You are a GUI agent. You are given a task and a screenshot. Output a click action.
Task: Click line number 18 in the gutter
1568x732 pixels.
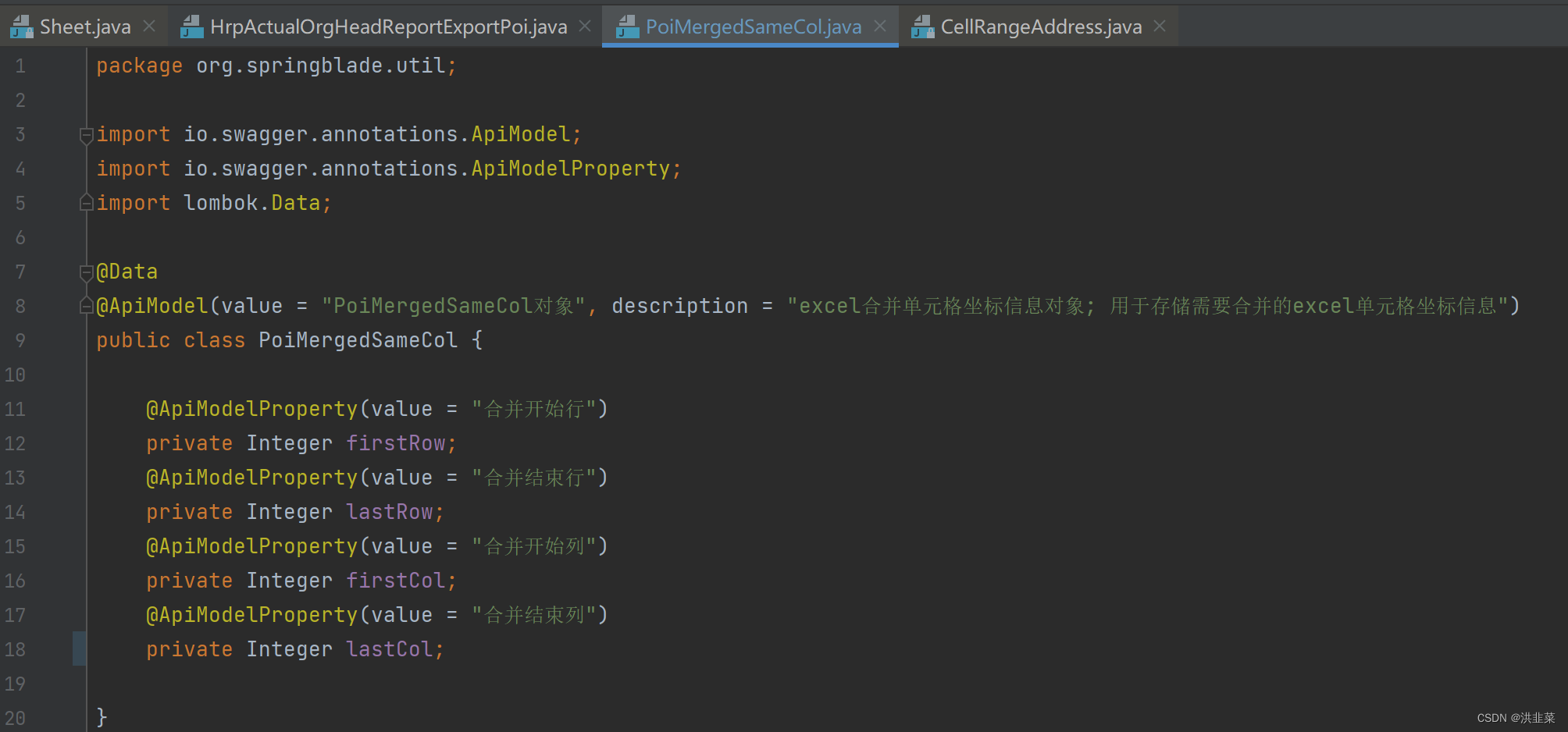click(15, 650)
